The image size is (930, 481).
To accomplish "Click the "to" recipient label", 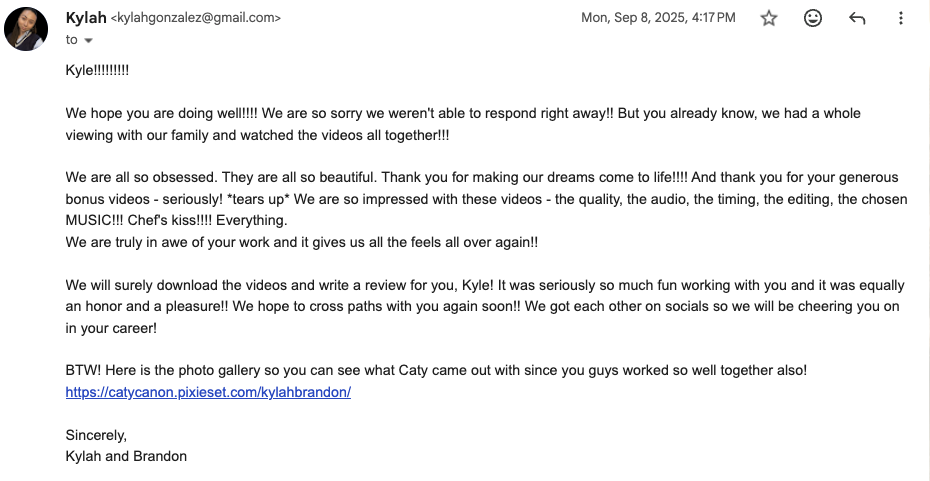I will 72,40.
